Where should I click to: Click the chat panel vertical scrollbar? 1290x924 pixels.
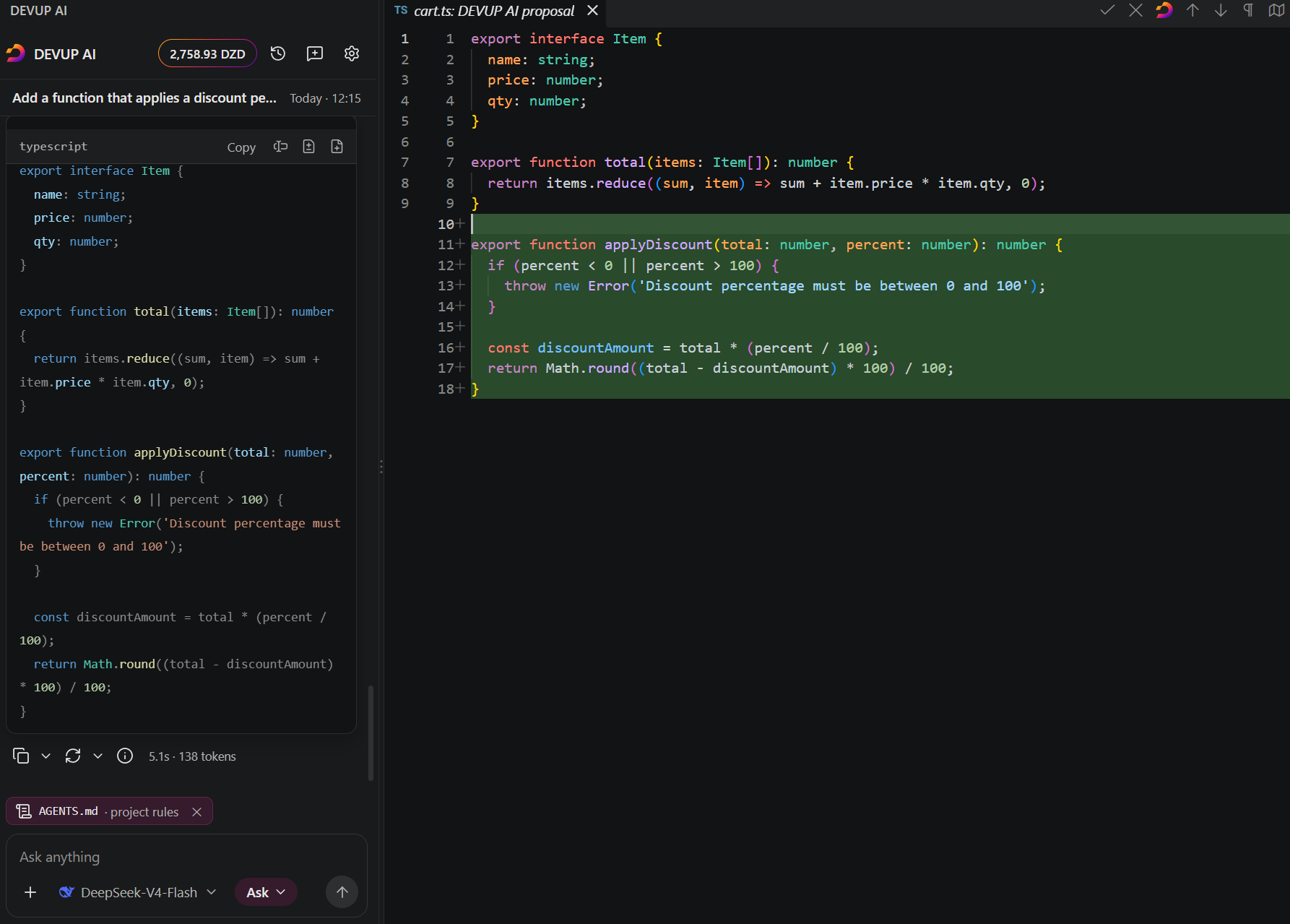coord(371,733)
